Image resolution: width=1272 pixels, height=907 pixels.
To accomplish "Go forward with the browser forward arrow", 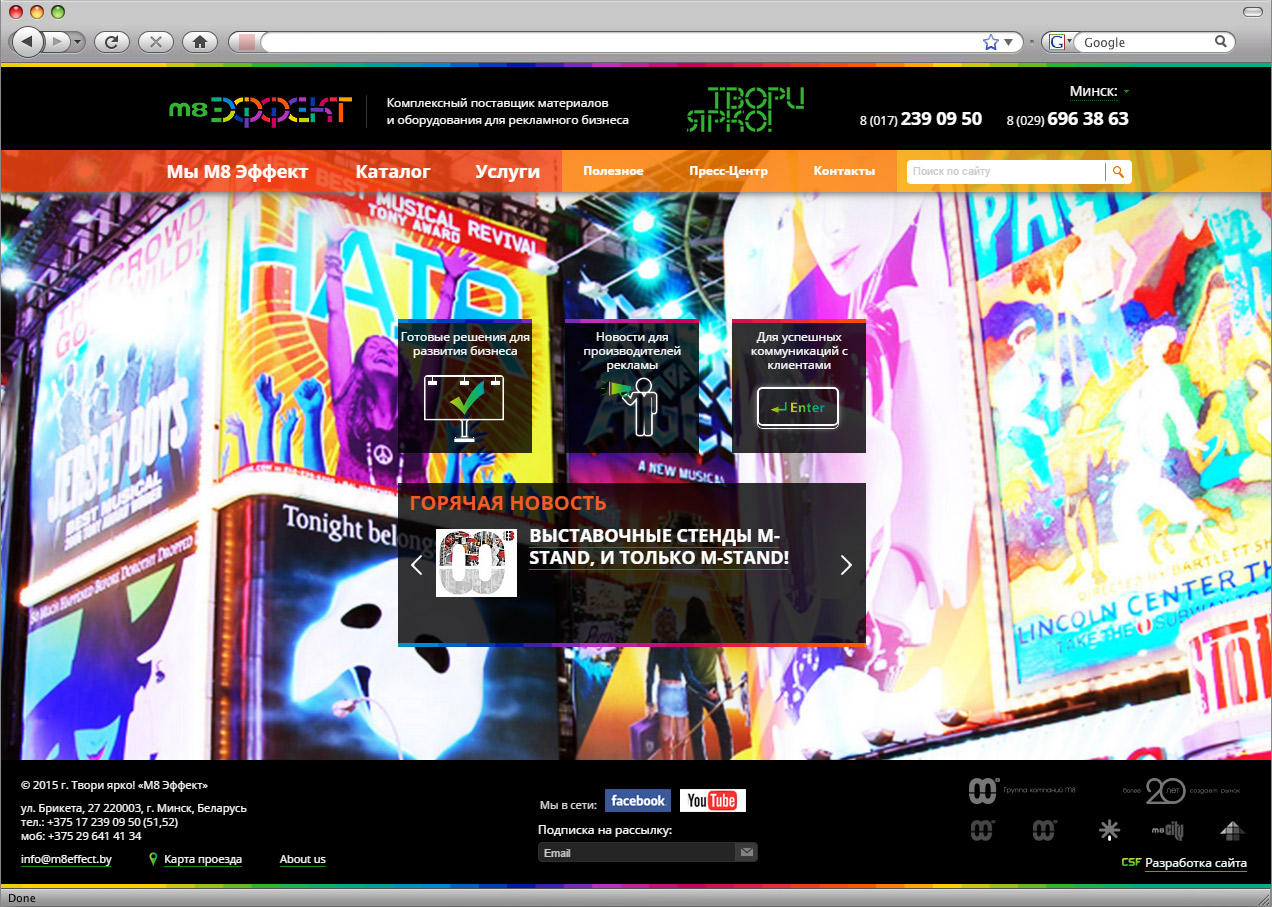I will pos(57,42).
